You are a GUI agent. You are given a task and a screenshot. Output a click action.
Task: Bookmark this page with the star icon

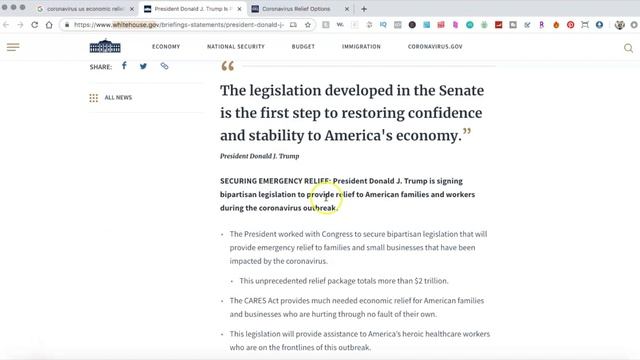tap(308, 25)
